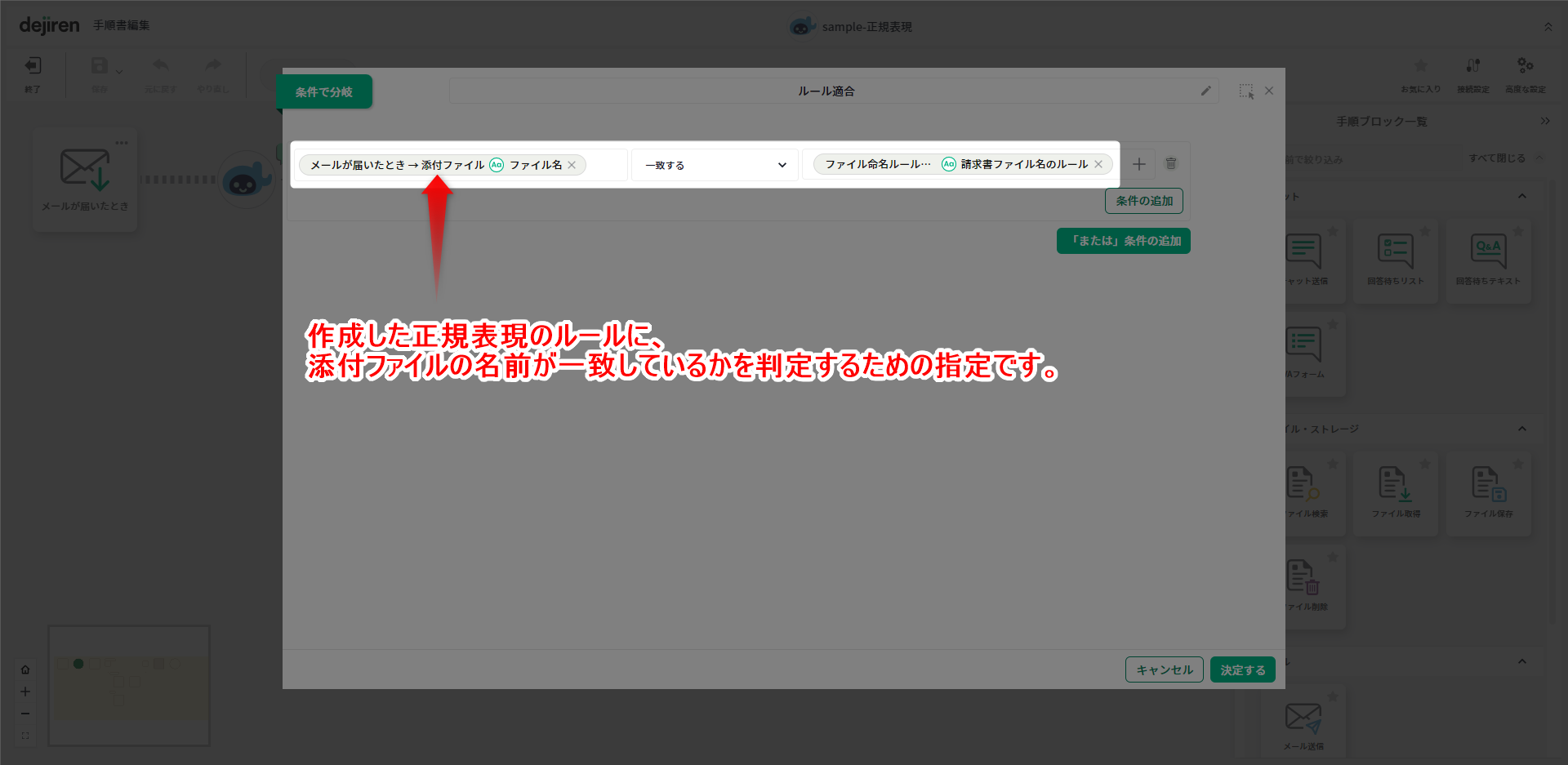
Task: Click the plus icon to add a condition row
Action: [1139, 164]
